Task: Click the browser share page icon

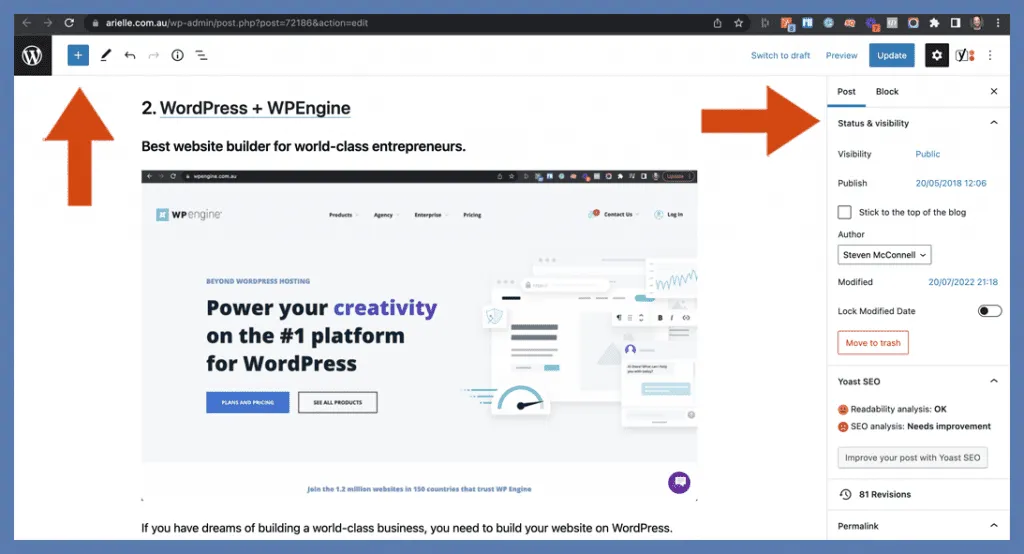Action: [x=718, y=23]
